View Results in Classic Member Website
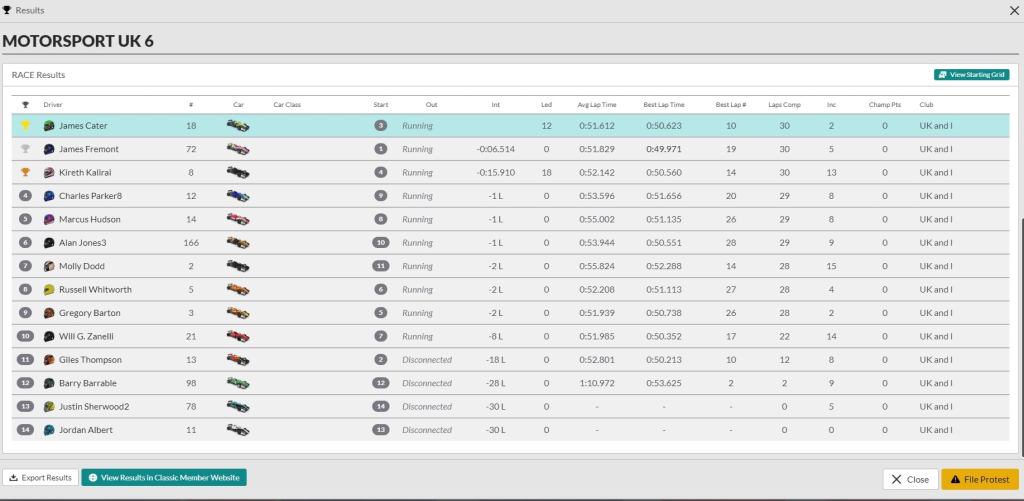The height and width of the screenshot is (501, 1024). pos(163,478)
